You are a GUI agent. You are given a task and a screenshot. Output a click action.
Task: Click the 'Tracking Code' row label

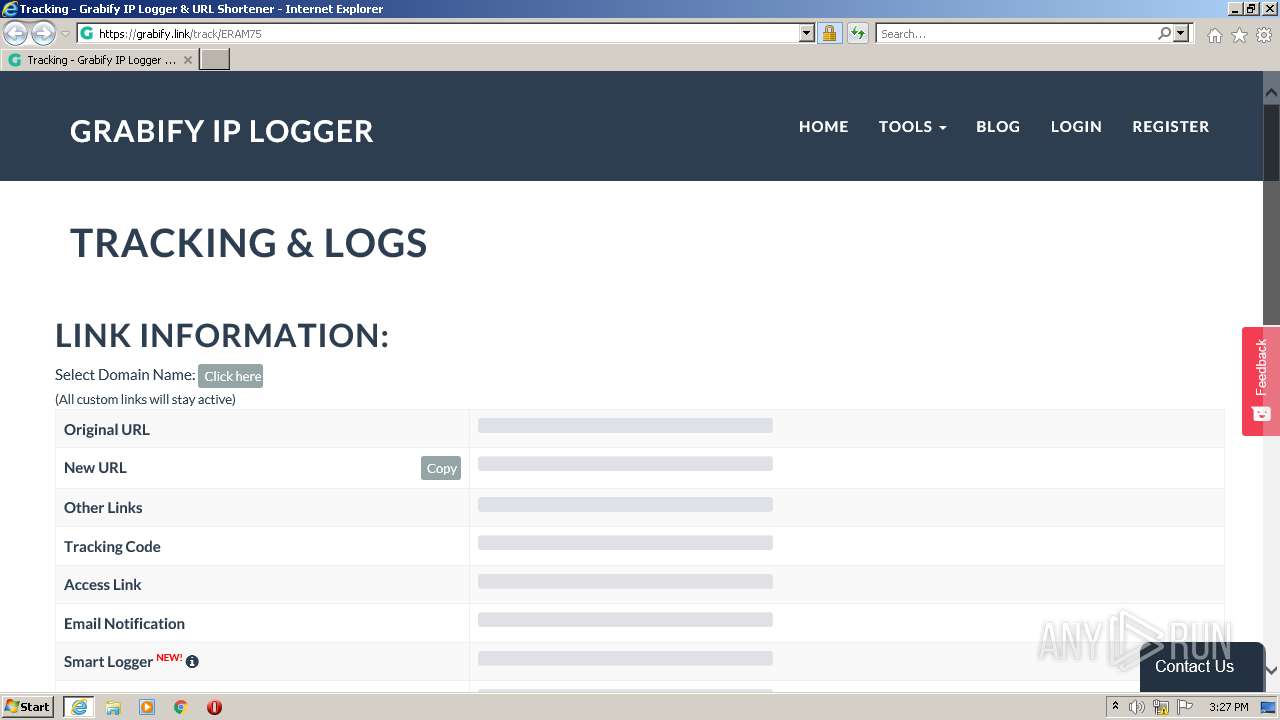[112, 547]
